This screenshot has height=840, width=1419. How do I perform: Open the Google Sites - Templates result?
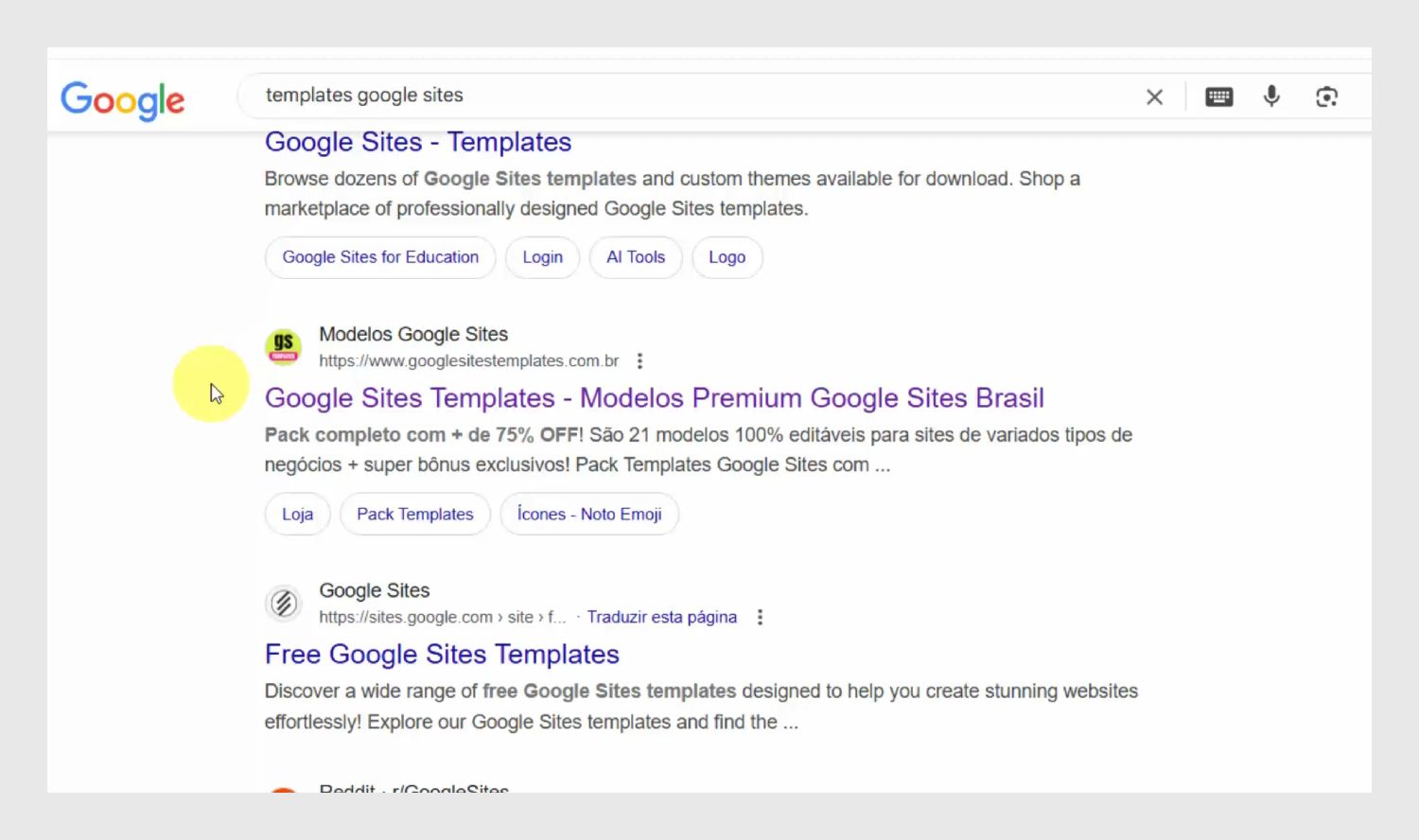418,142
